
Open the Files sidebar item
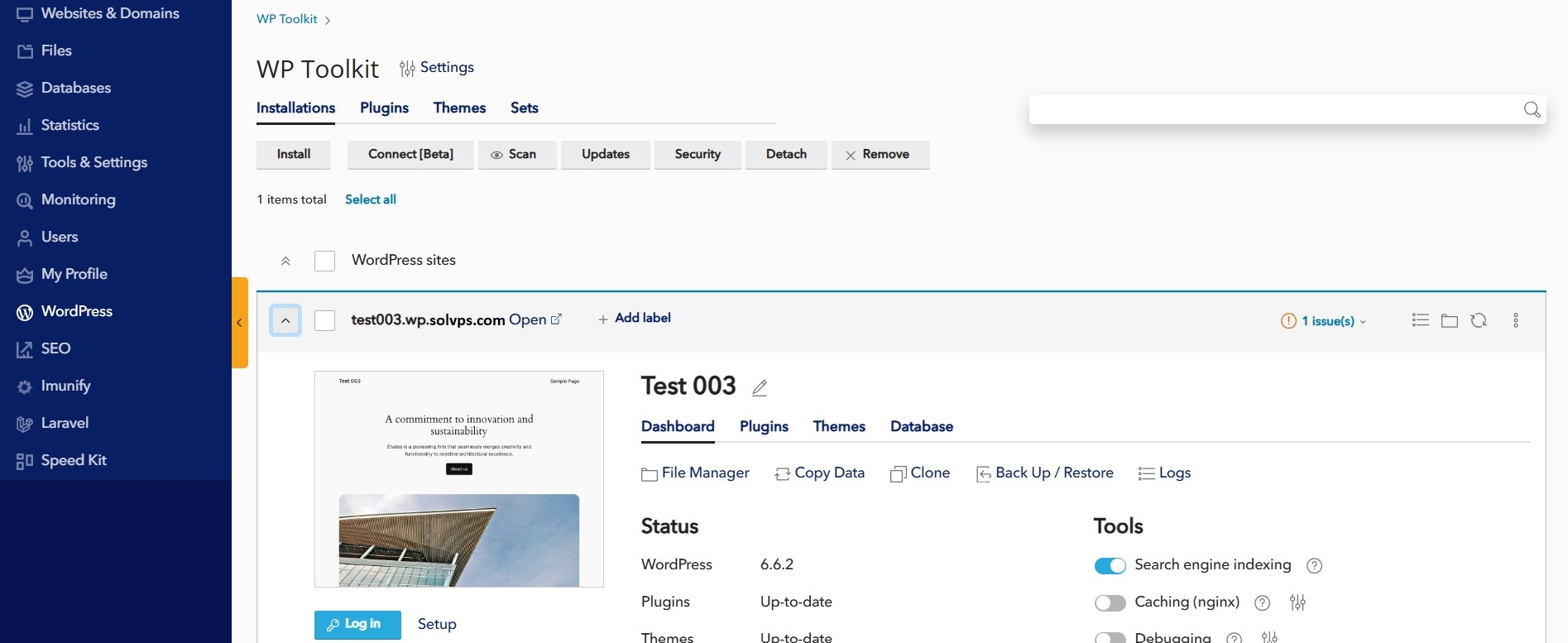44,50
